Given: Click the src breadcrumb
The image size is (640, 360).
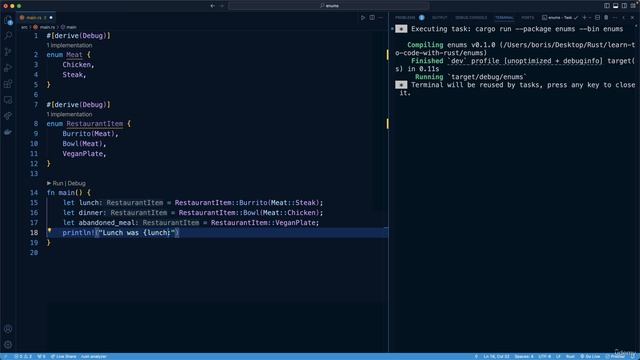Looking at the screenshot, I should coord(24,27).
